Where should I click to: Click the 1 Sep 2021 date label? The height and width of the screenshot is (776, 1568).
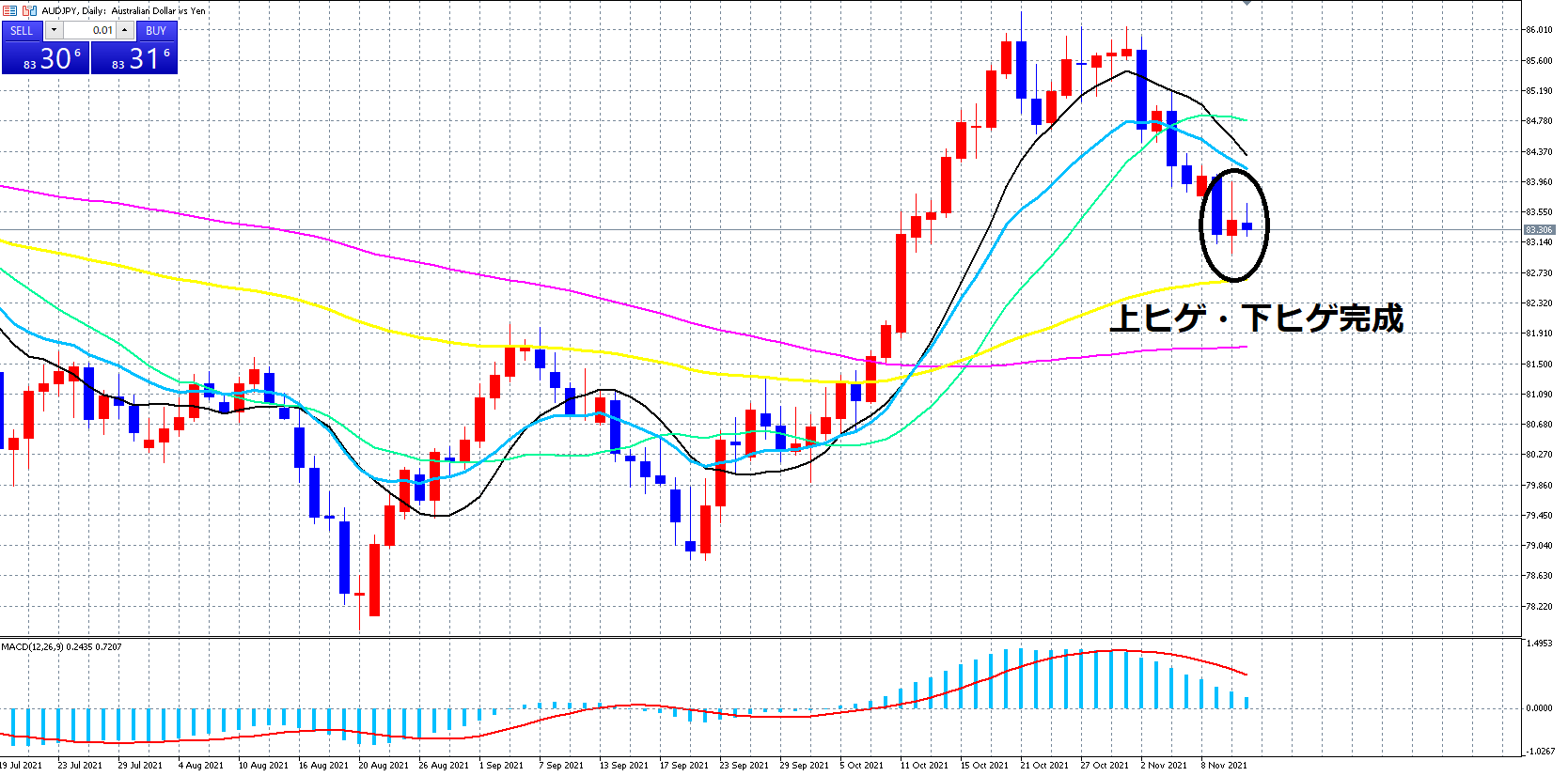pyautogui.click(x=501, y=765)
